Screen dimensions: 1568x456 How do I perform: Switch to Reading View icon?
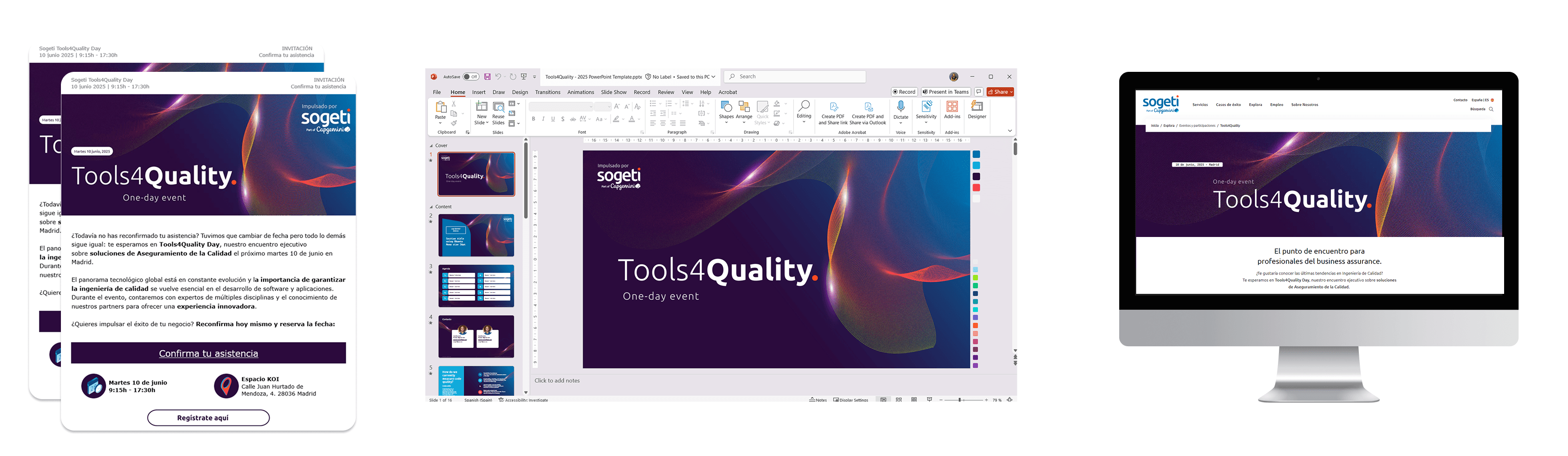tap(914, 400)
